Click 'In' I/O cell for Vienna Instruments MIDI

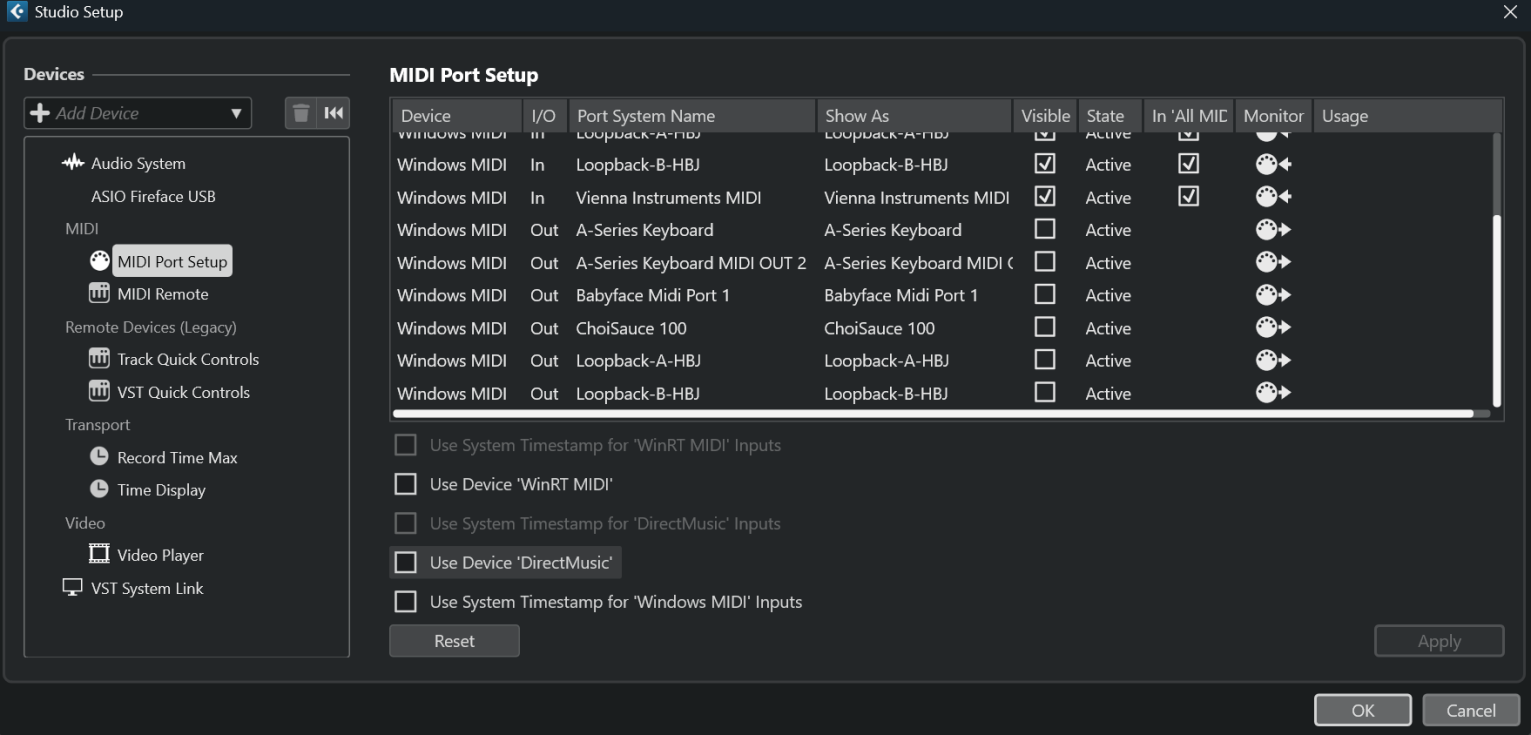coord(538,197)
